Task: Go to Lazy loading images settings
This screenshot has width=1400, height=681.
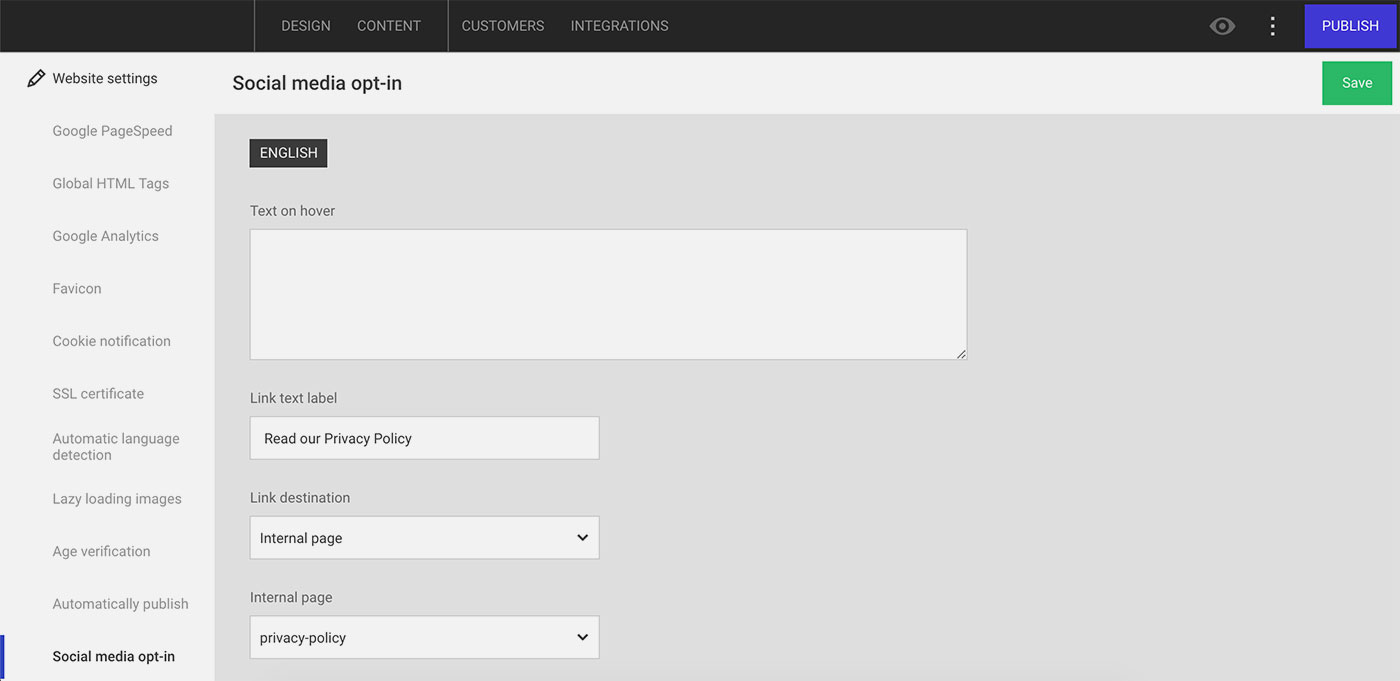Action: pyautogui.click(x=117, y=499)
